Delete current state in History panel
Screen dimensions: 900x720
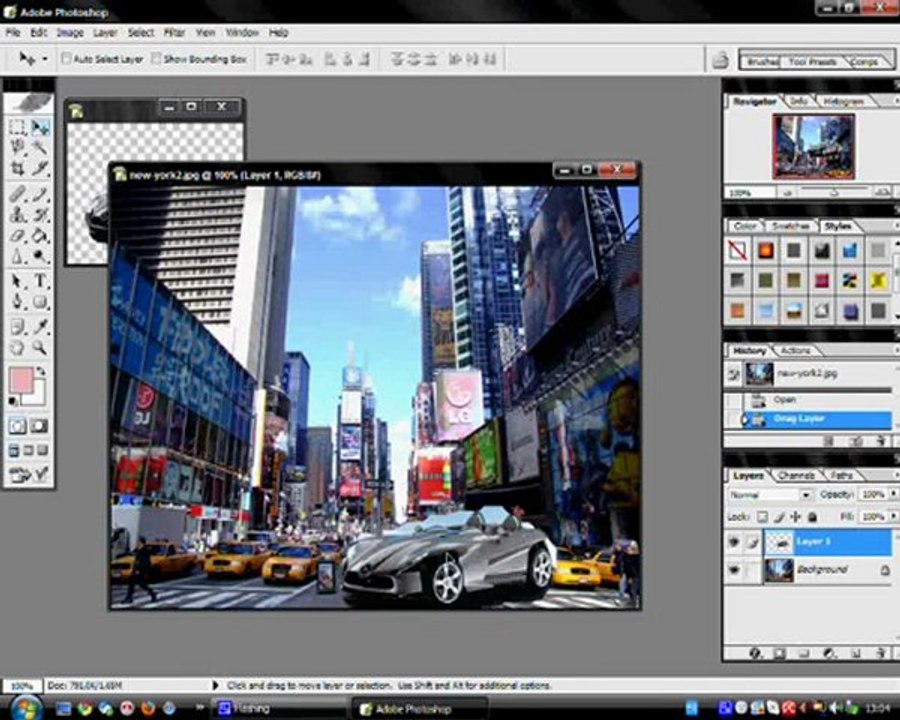click(882, 440)
